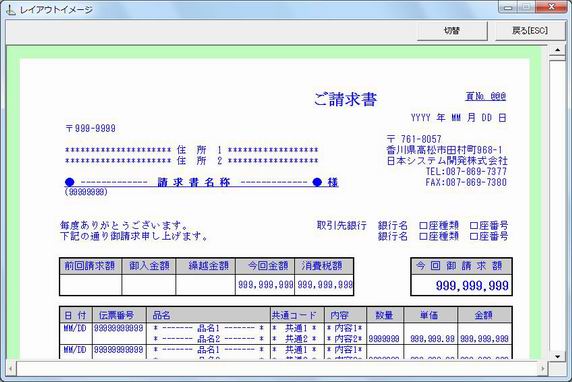Click the 前回請求額 column header
The image size is (572, 382).
(90, 266)
